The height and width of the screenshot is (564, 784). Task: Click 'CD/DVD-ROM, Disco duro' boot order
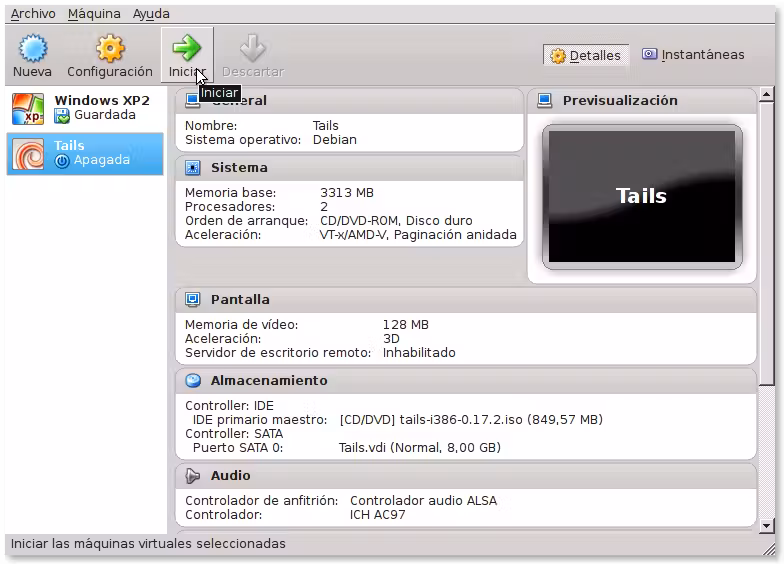click(396, 220)
